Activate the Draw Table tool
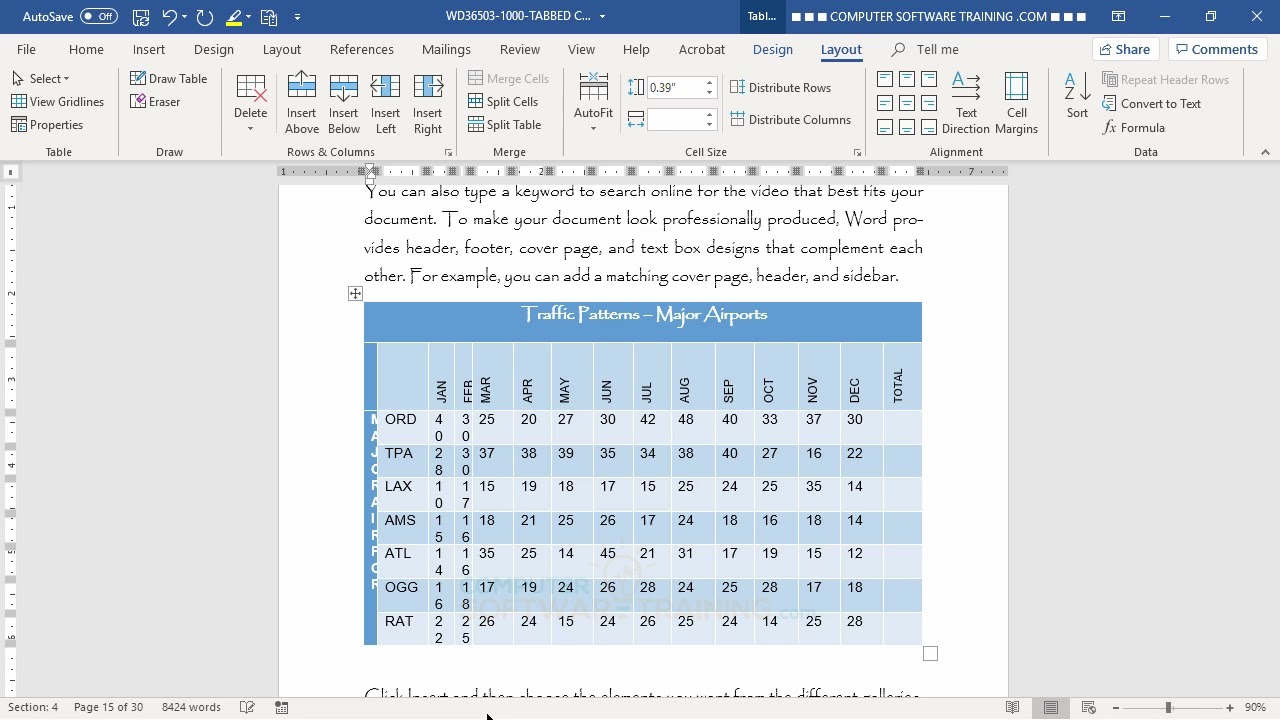This screenshot has width=1280, height=720. (x=169, y=79)
